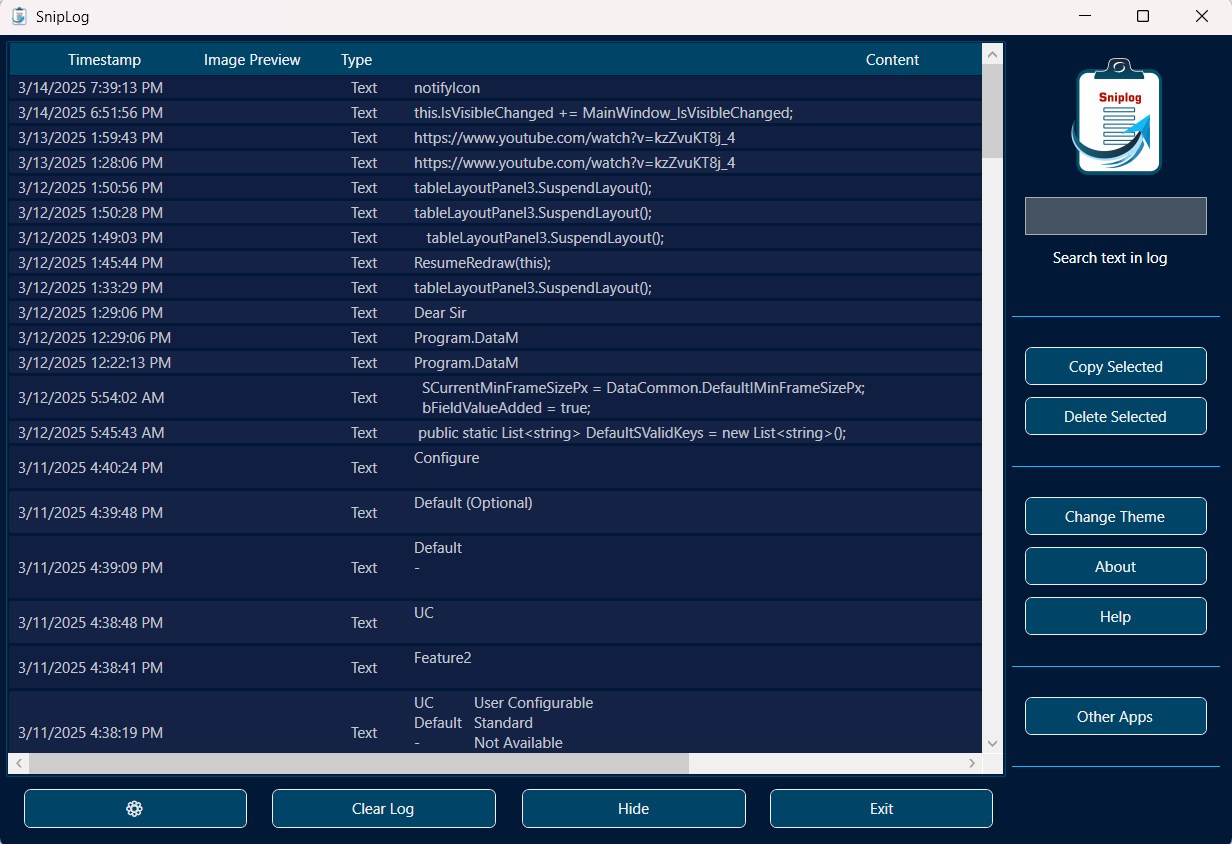Click timestamp 3/12/2025 1:49:03 PM
This screenshot has height=844, width=1232.
pos(91,238)
